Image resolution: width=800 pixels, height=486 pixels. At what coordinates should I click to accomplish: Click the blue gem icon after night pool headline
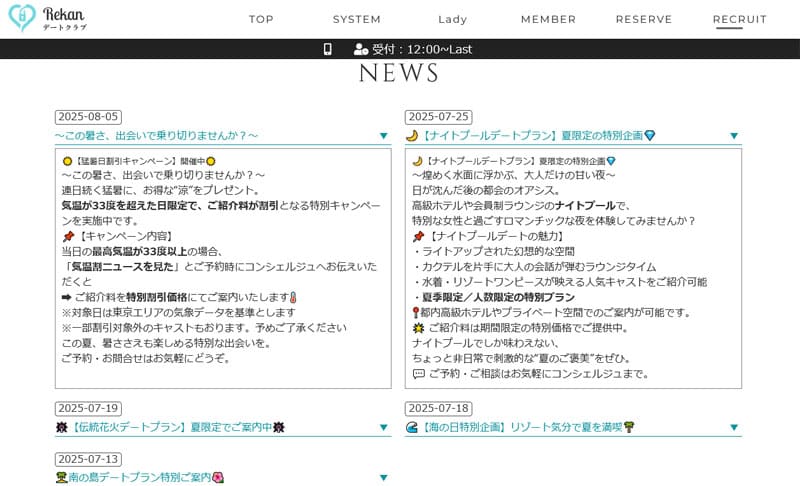pos(649,136)
